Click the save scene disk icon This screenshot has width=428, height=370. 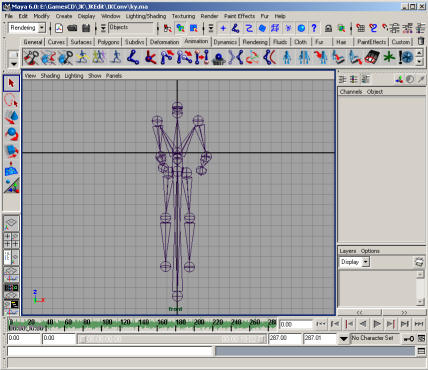pos(86,28)
